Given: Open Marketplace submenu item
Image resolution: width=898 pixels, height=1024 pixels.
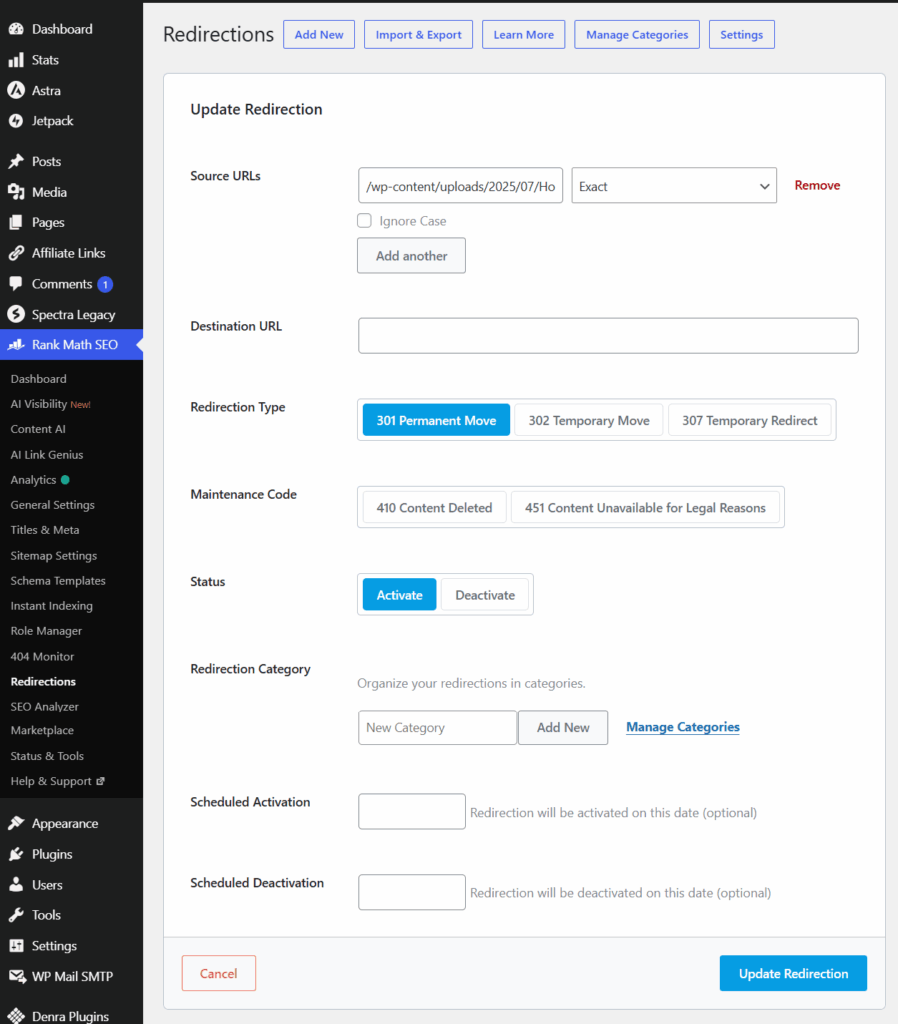Looking at the screenshot, I should point(42,730).
